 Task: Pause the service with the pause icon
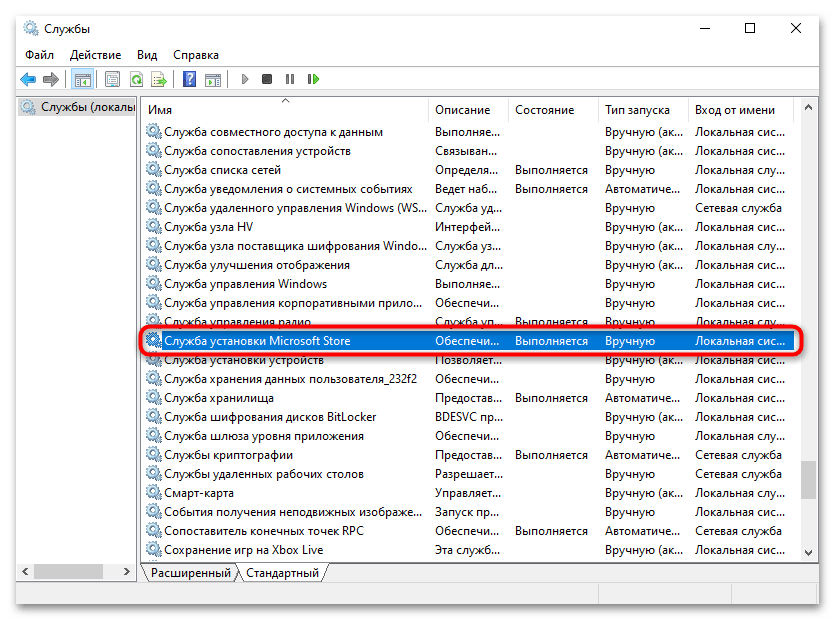[x=290, y=79]
